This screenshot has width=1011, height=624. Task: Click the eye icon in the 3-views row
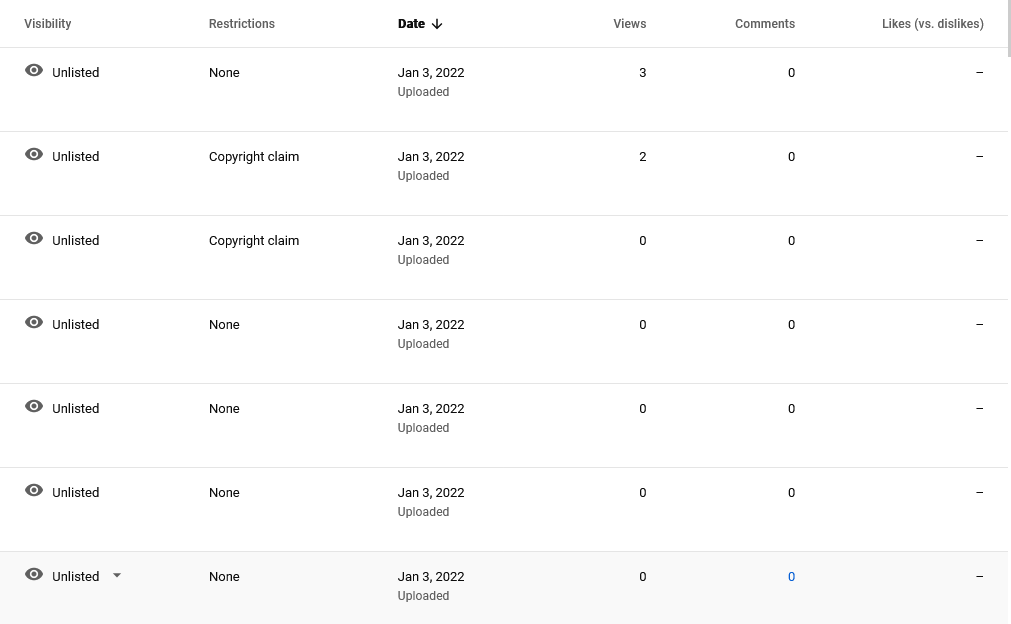(x=34, y=71)
